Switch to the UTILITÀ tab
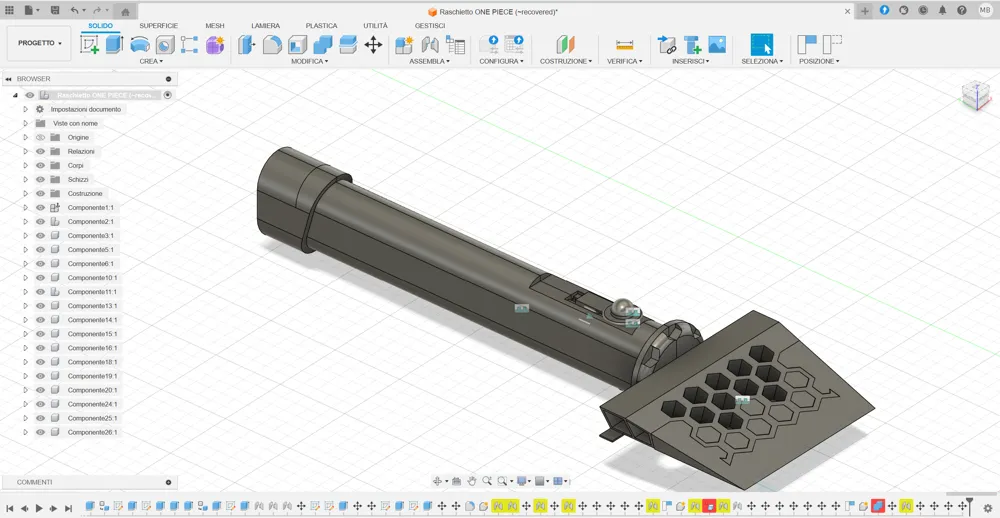The image size is (1000, 518). [x=376, y=26]
